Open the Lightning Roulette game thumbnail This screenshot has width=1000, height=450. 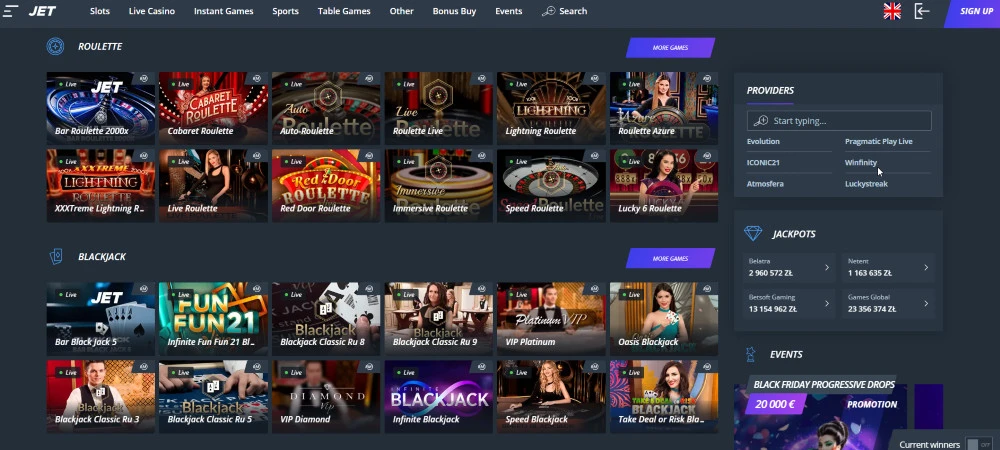(551, 108)
